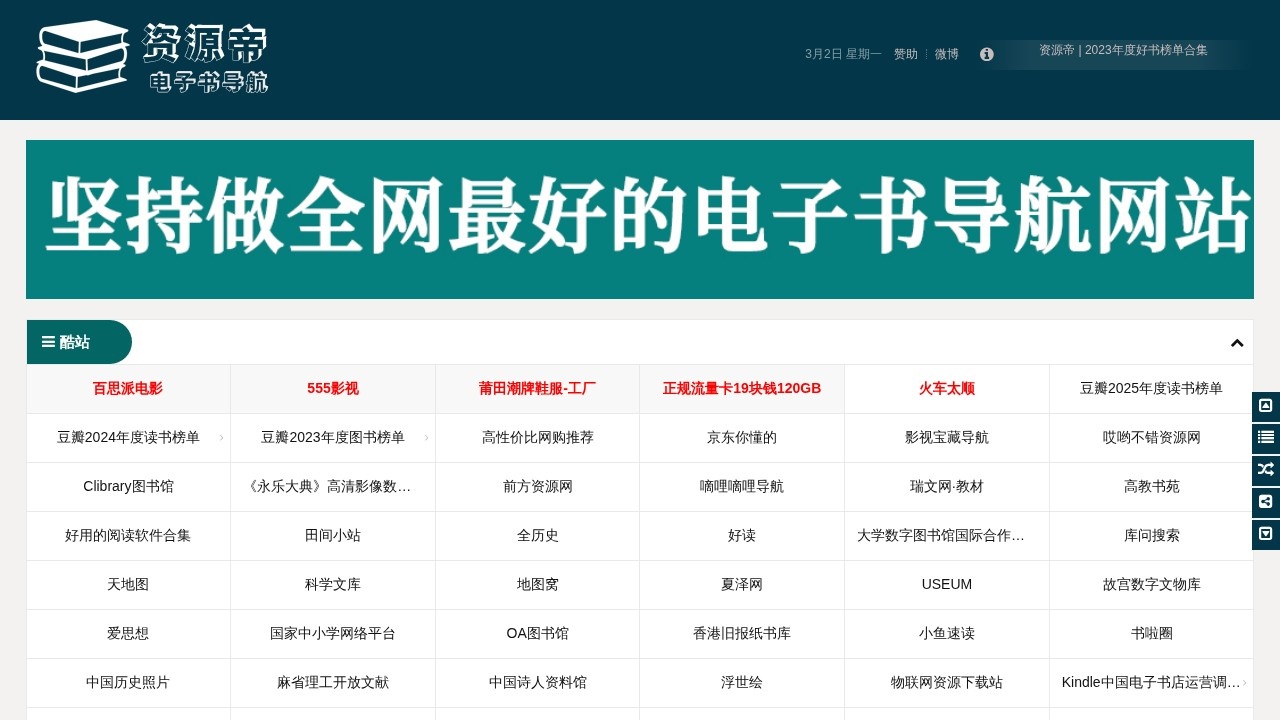Click the shuffle/random site icon
This screenshot has width=1280, height=720.
(1265, 470)
